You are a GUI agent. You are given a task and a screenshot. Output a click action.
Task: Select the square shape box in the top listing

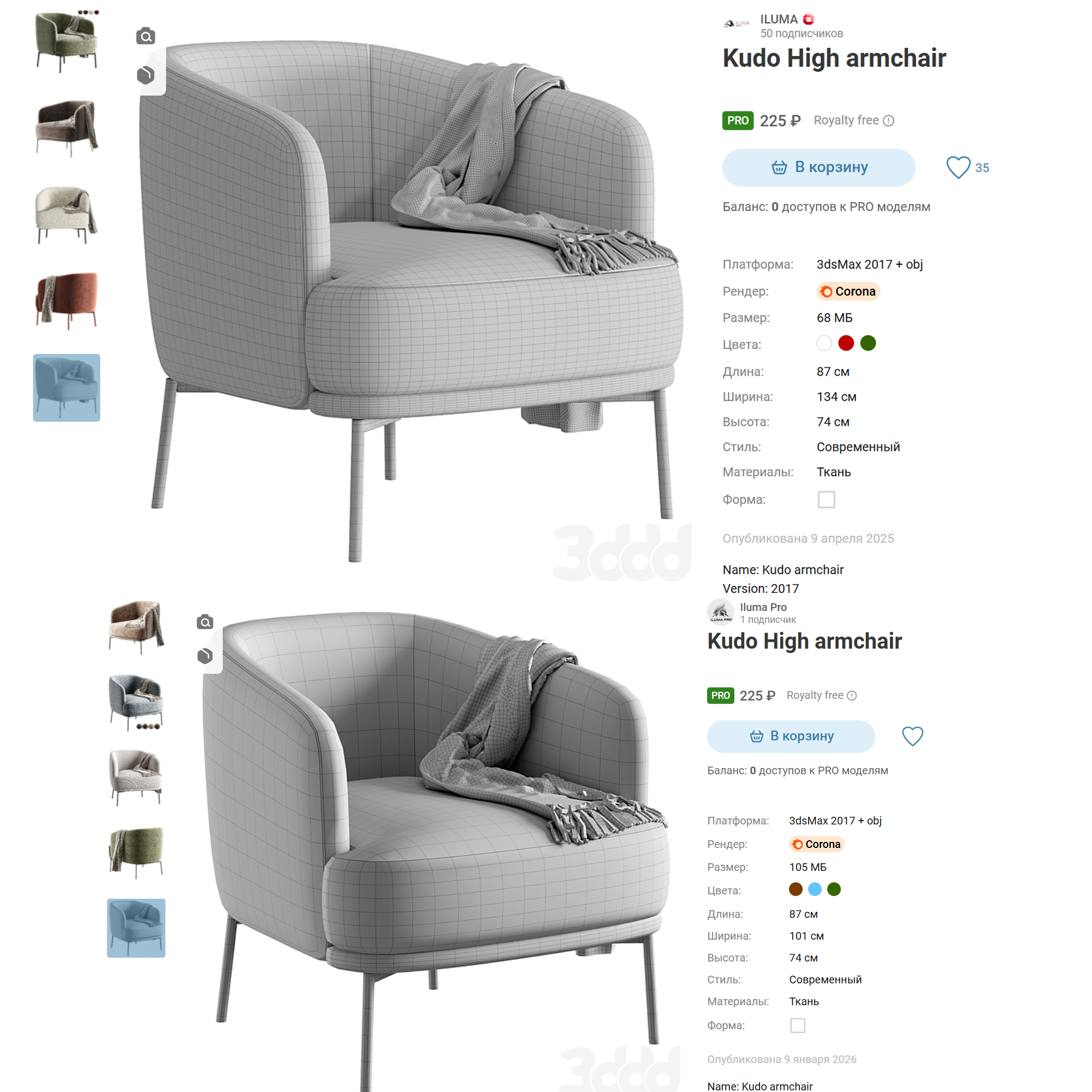click(x=826, y=500)
